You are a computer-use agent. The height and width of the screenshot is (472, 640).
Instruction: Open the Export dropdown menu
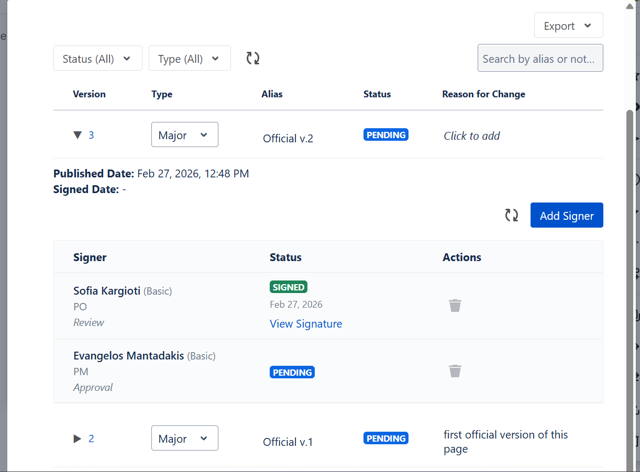coord(568,26)
